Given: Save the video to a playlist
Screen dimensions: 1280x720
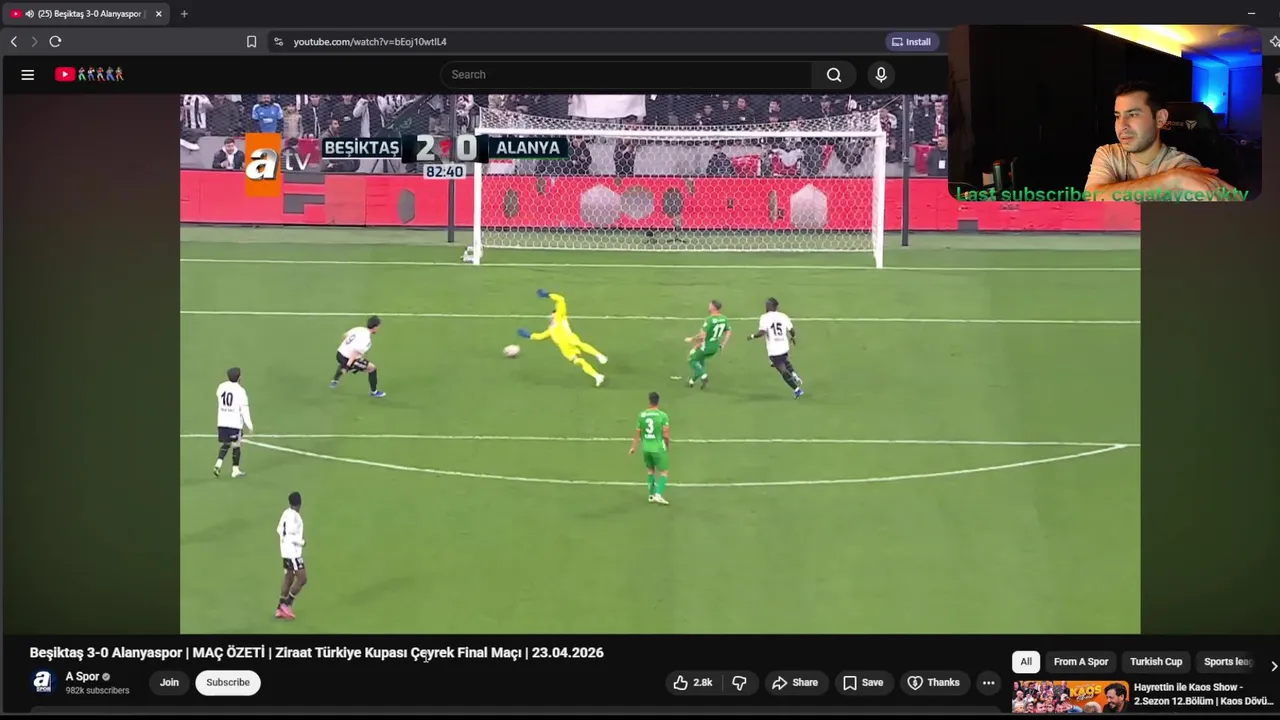Looking at the screenshot, I should 862,683.
